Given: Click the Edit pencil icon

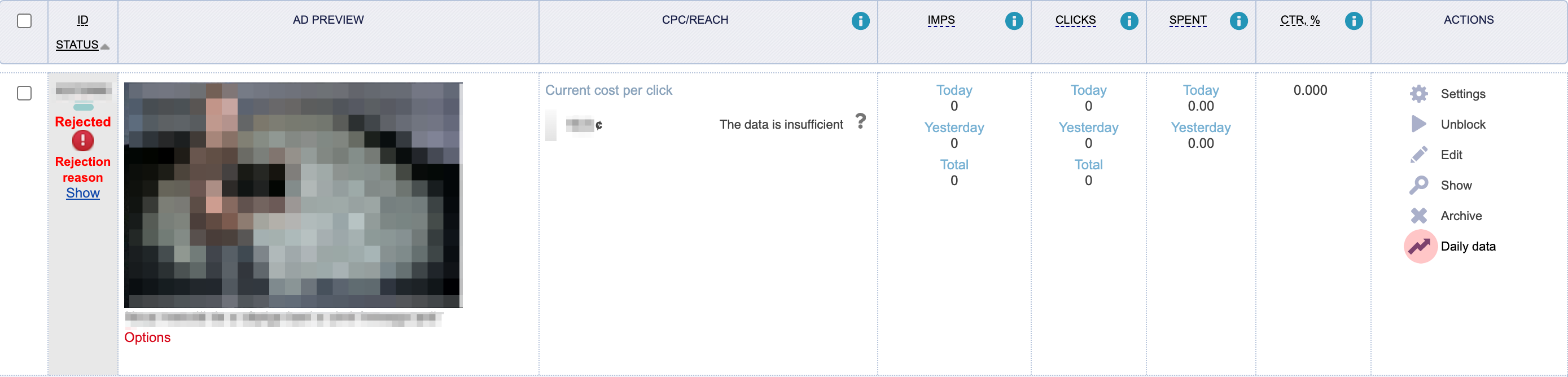Looking at the screenshot, I should click(x=1418, y=155).
